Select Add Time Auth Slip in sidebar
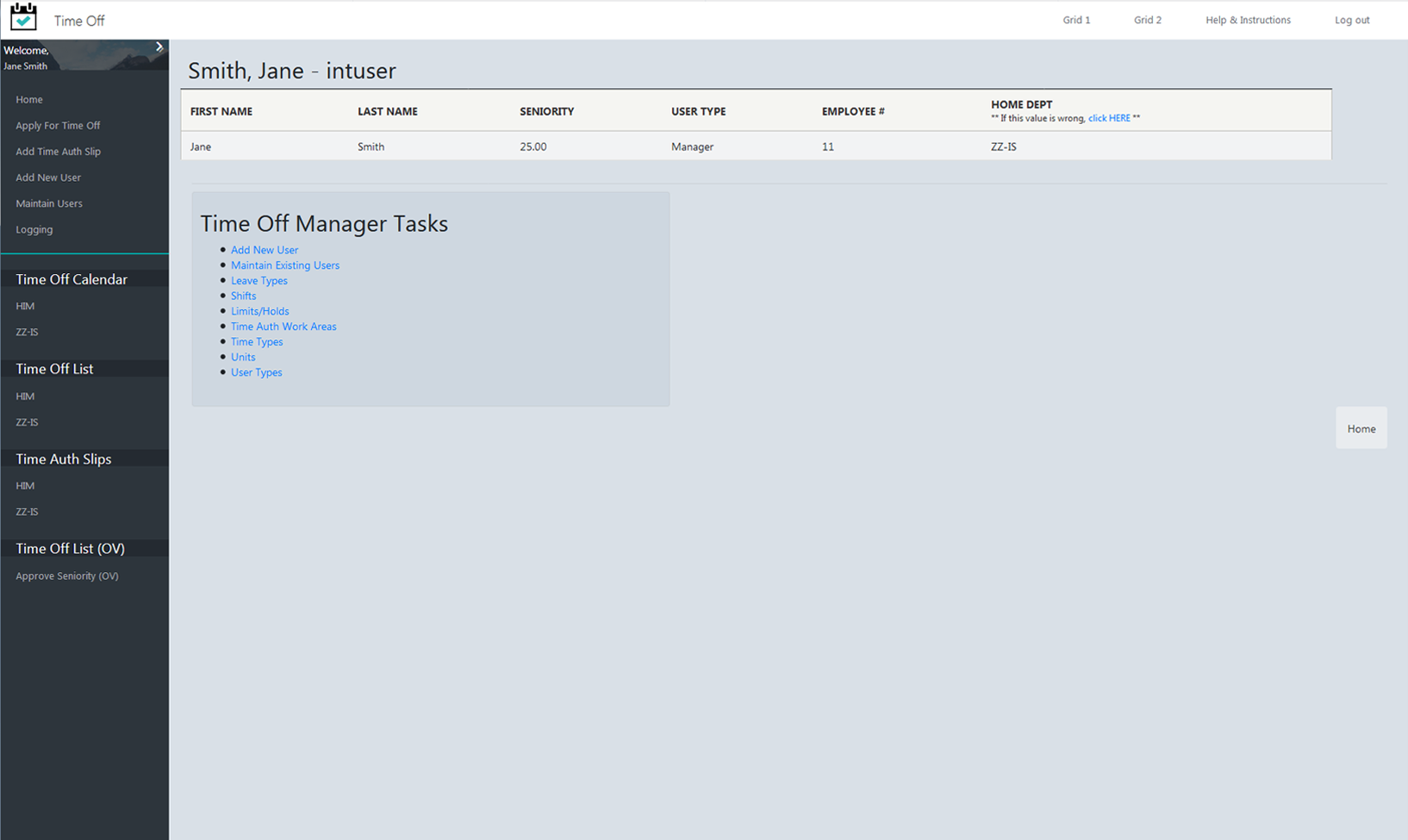 pyautogui.click(x=57, y=151)
